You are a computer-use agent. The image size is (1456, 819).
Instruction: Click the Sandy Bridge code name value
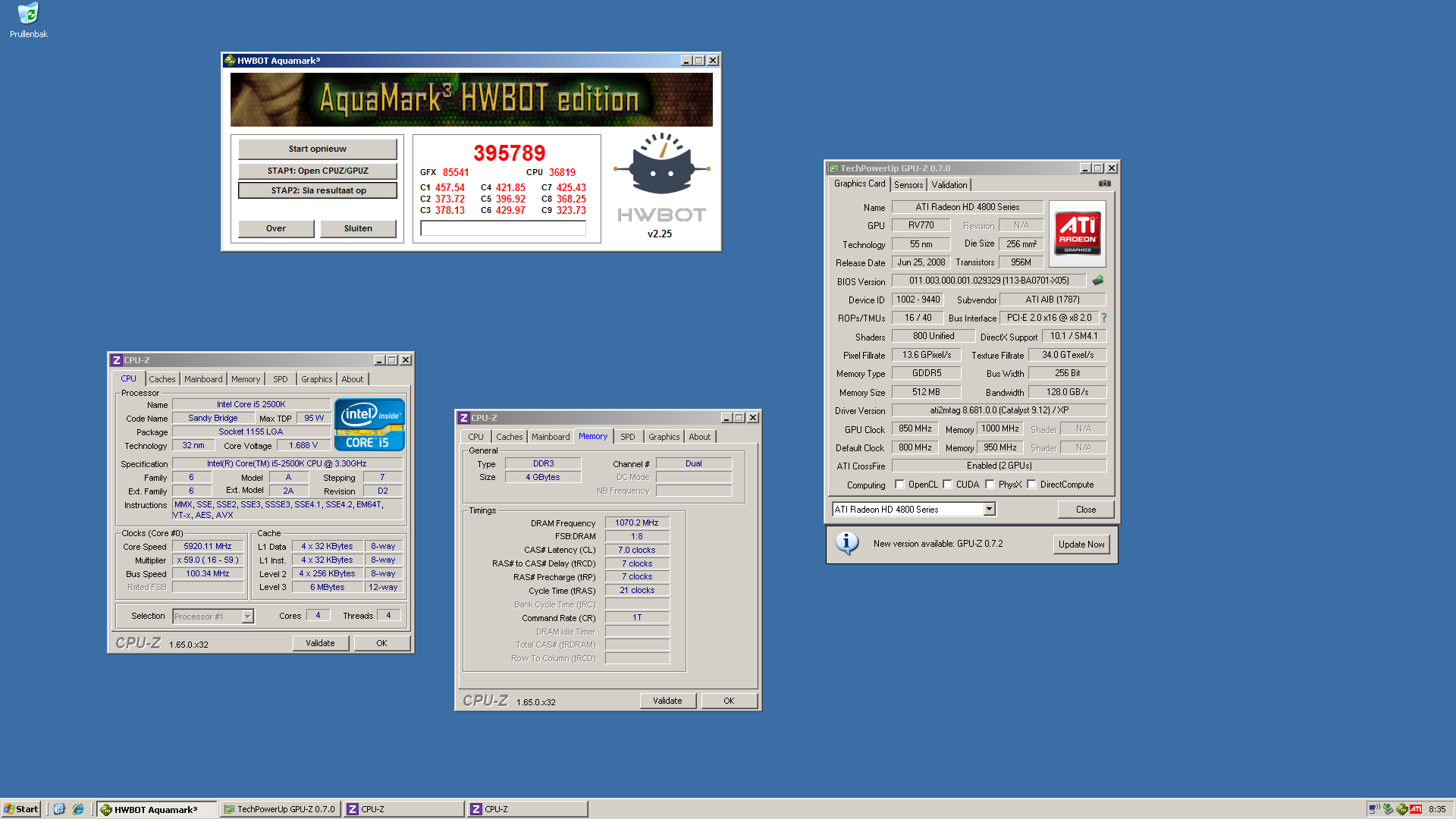point(213,418)
